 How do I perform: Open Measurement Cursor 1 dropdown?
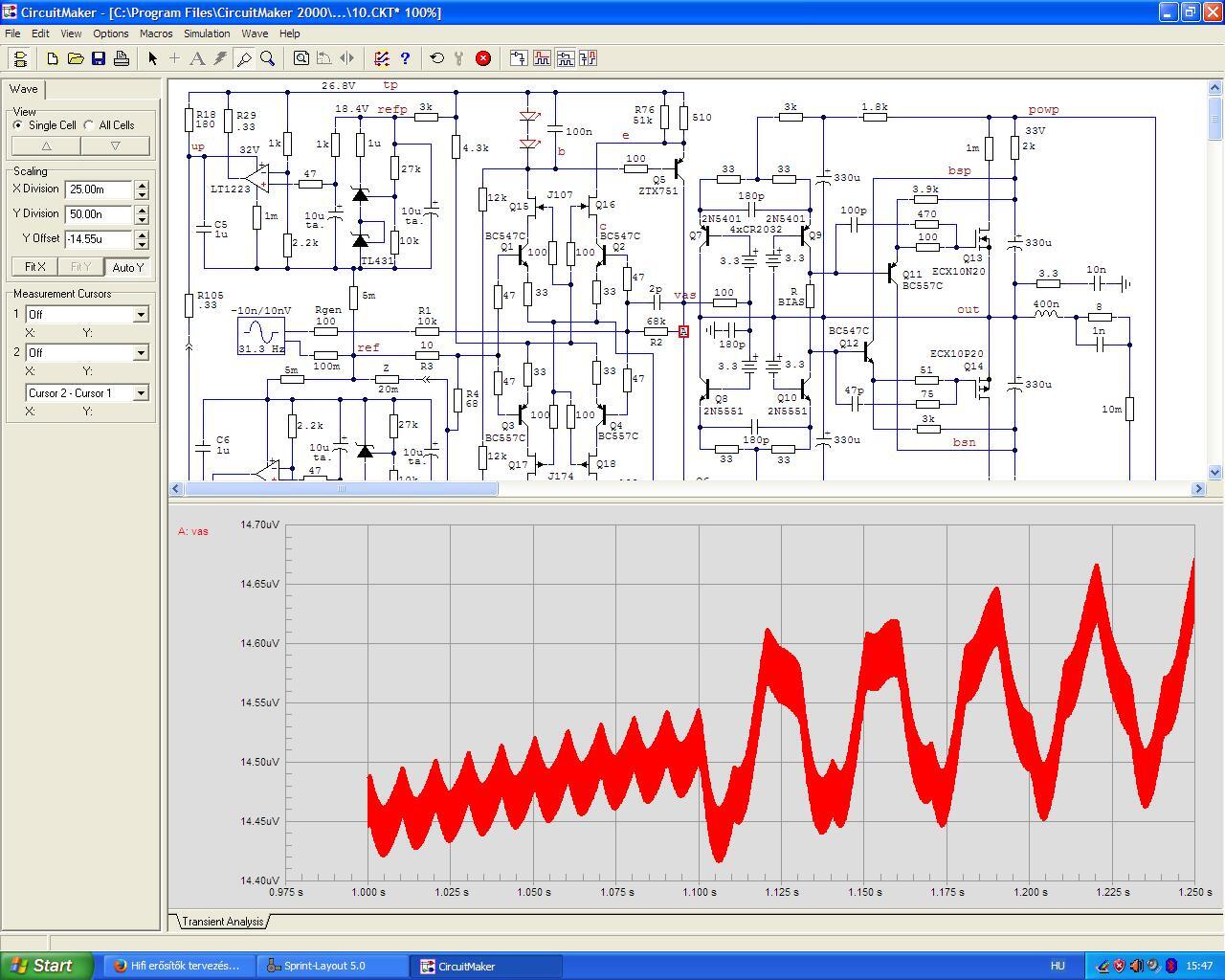141,315
